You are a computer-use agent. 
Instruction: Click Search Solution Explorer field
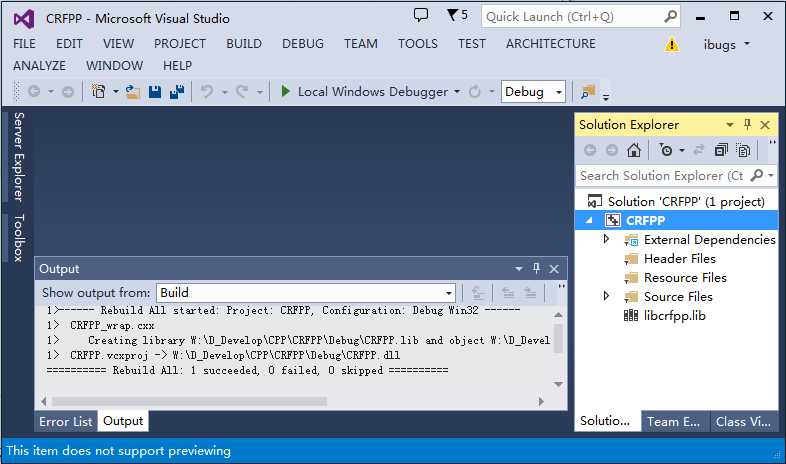pos(662,176)
